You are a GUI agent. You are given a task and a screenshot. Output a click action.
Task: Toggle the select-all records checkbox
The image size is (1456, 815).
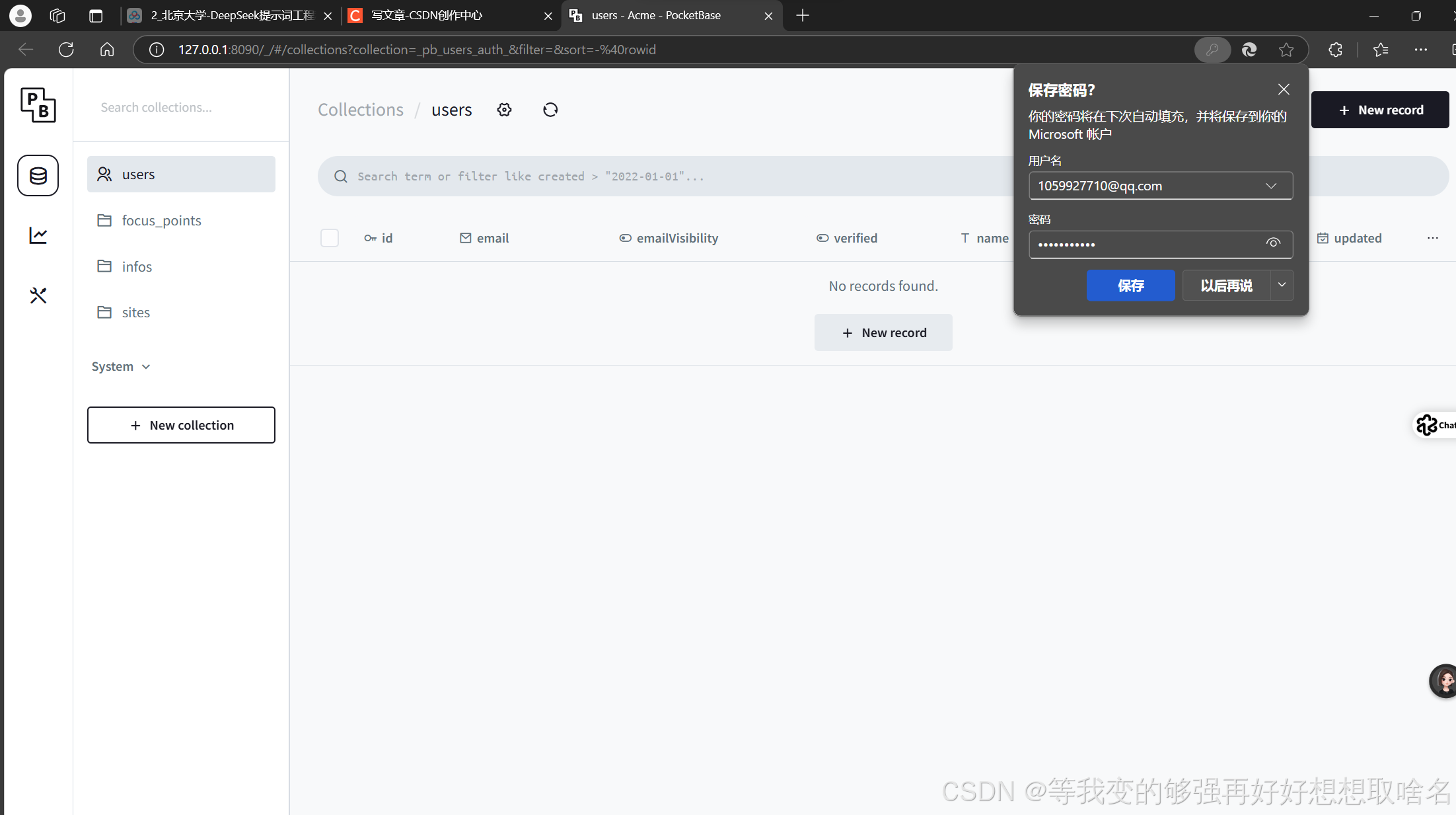coord(330,237)
